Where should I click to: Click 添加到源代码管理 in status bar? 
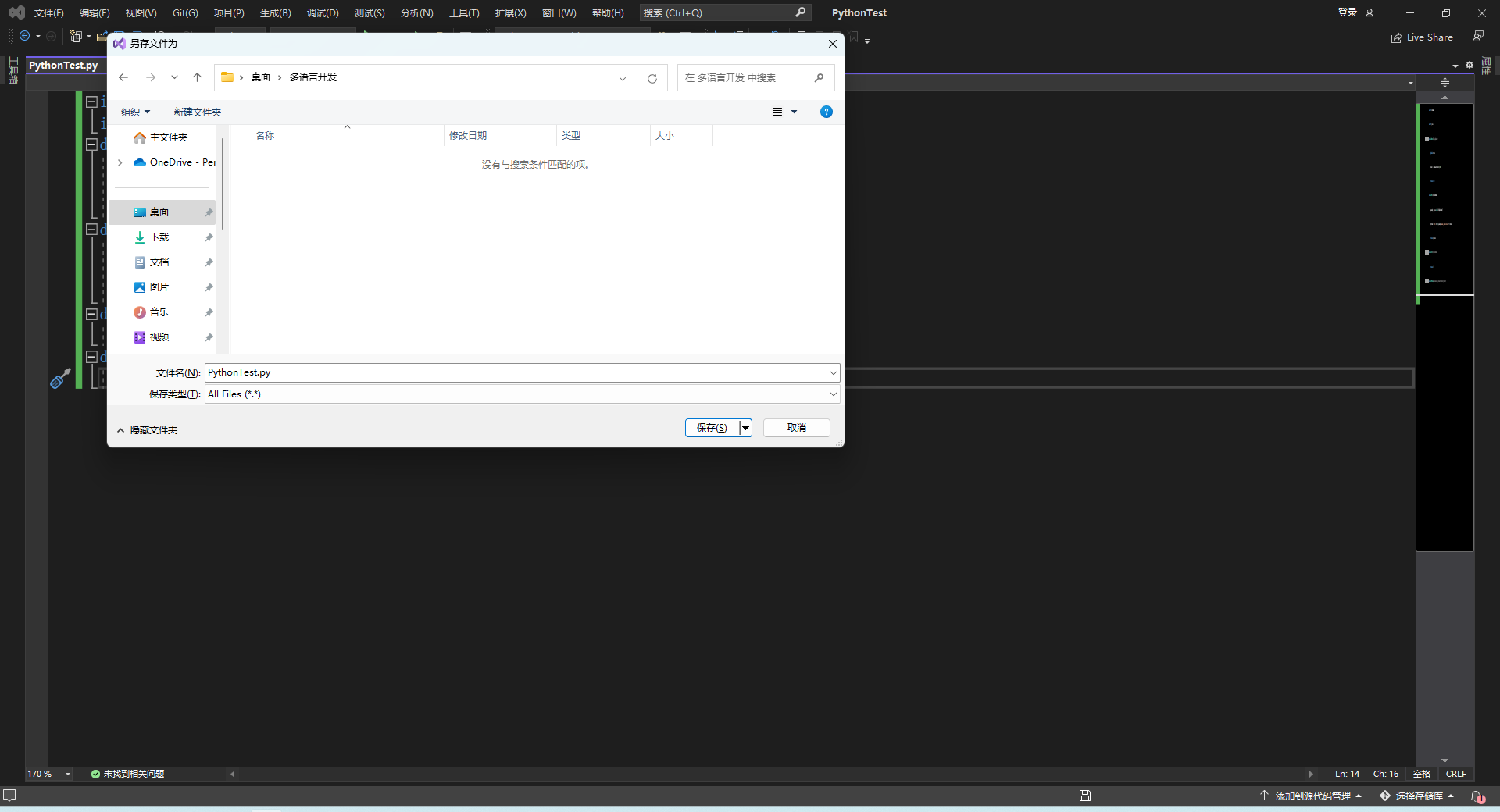pos(1312,796)
